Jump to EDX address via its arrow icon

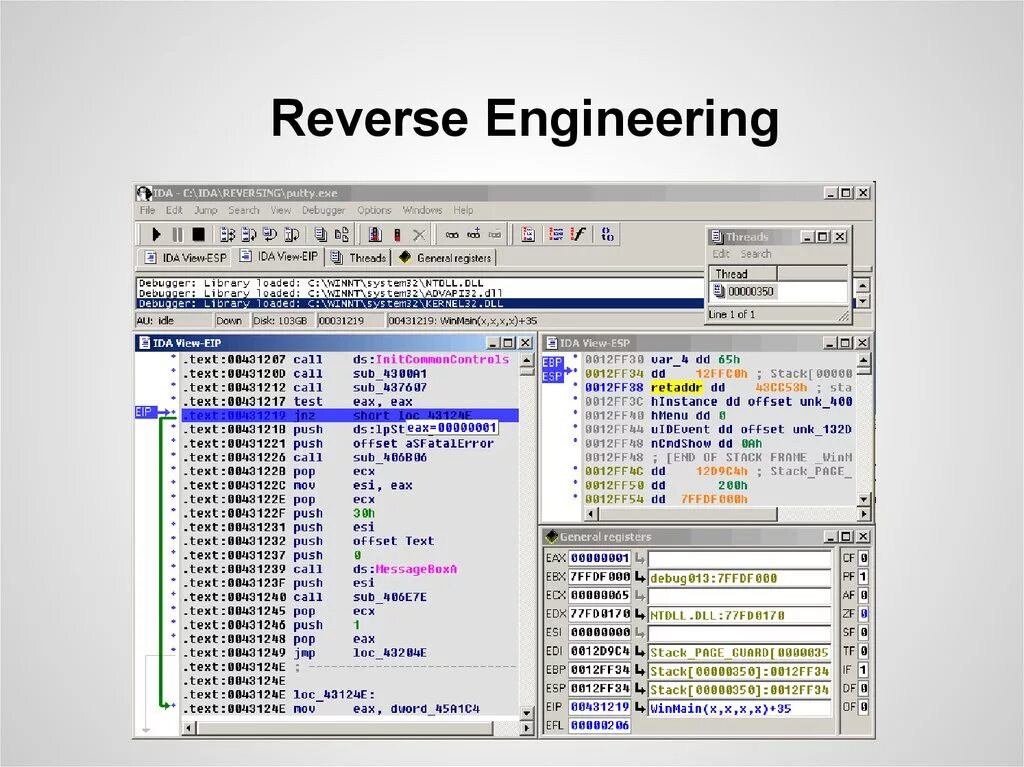pyautogui.click(x=640, y=614)
